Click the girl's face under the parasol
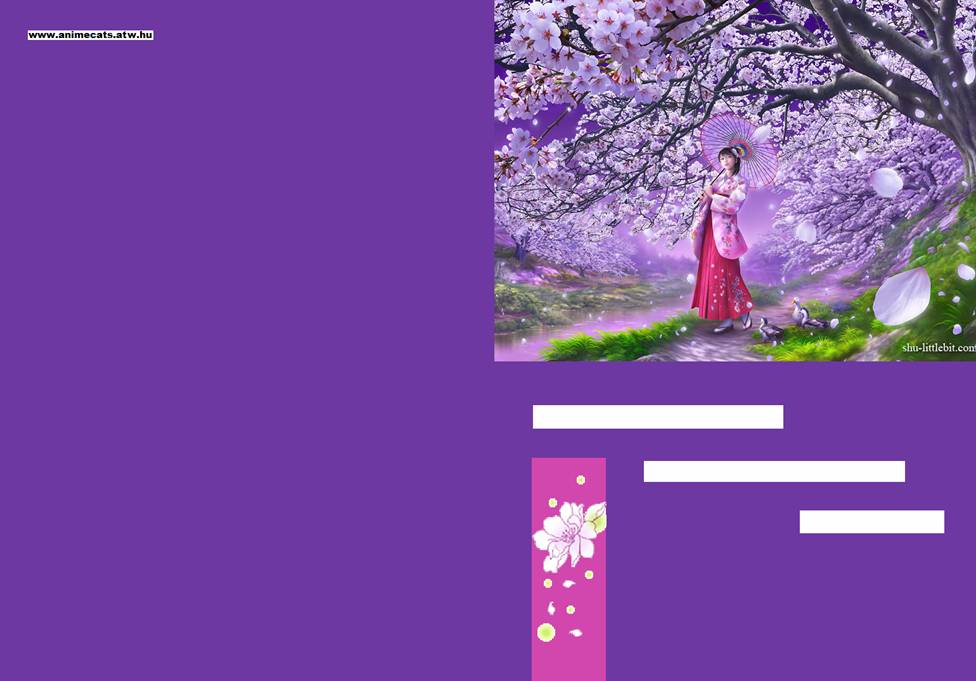 pyautogui.click(x=726, y=158)
